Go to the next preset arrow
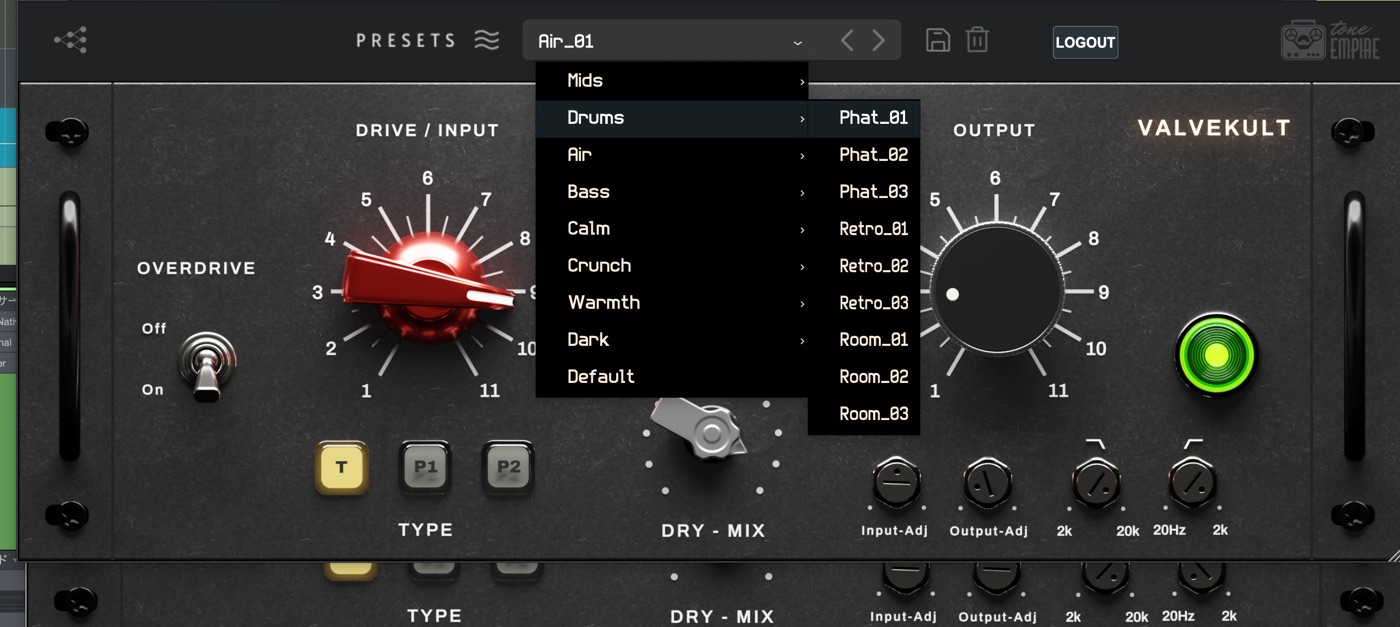The image size is (1400, 627). (x=879, y=41)
